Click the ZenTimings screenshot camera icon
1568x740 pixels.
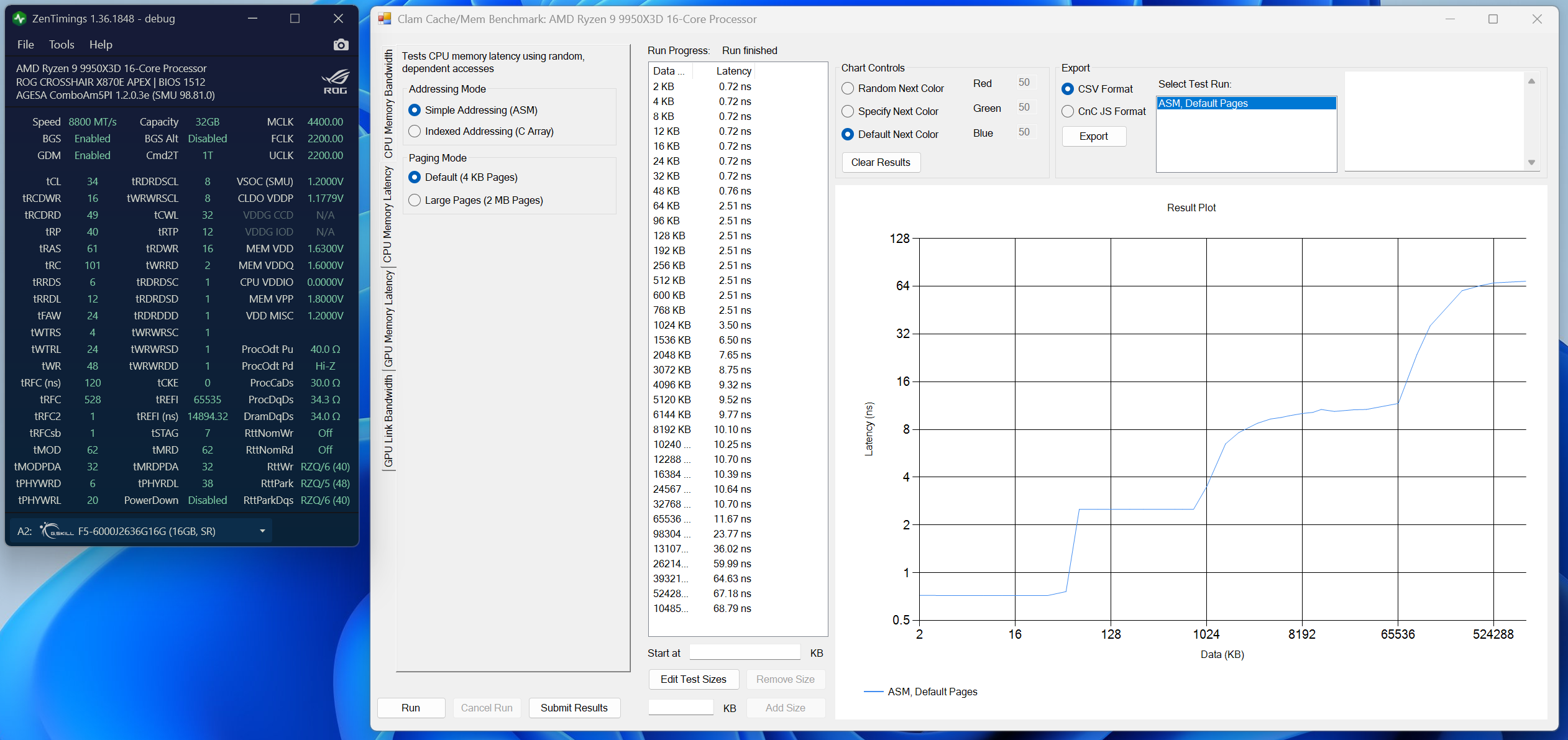pos(341,45)
